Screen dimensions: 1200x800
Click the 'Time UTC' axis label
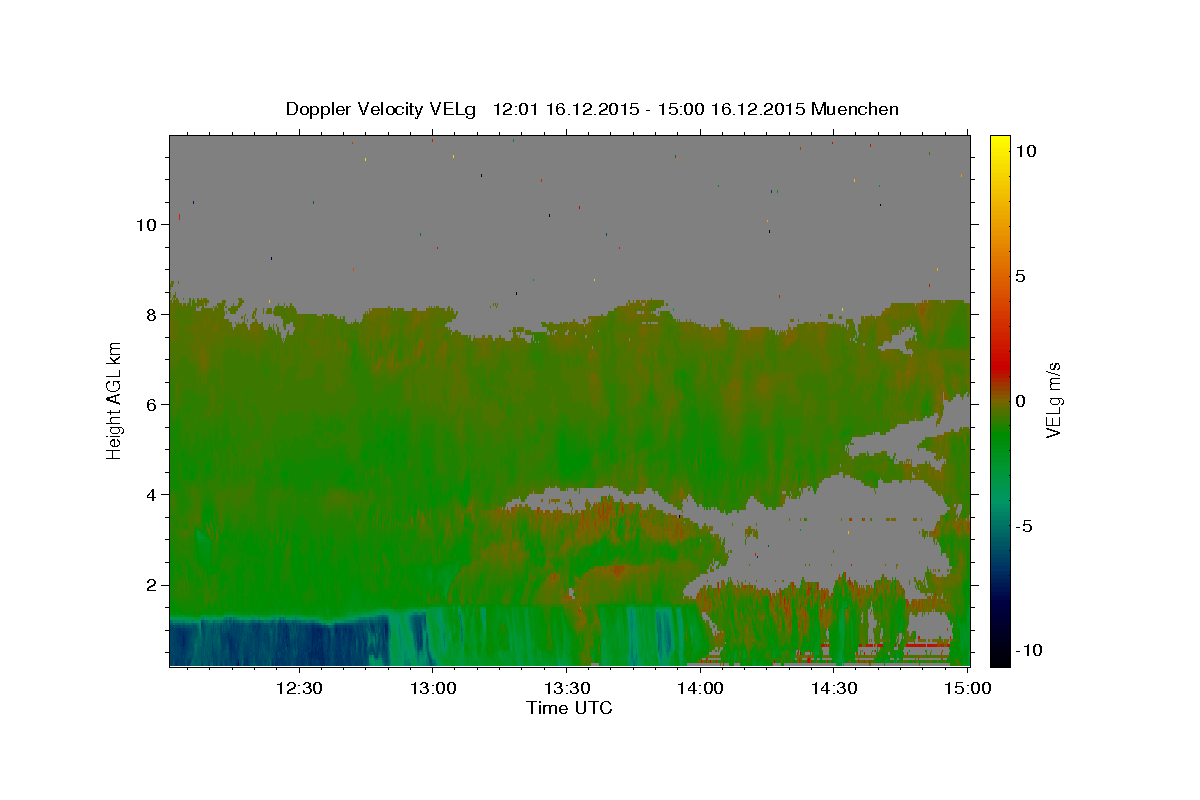(569, 708)
